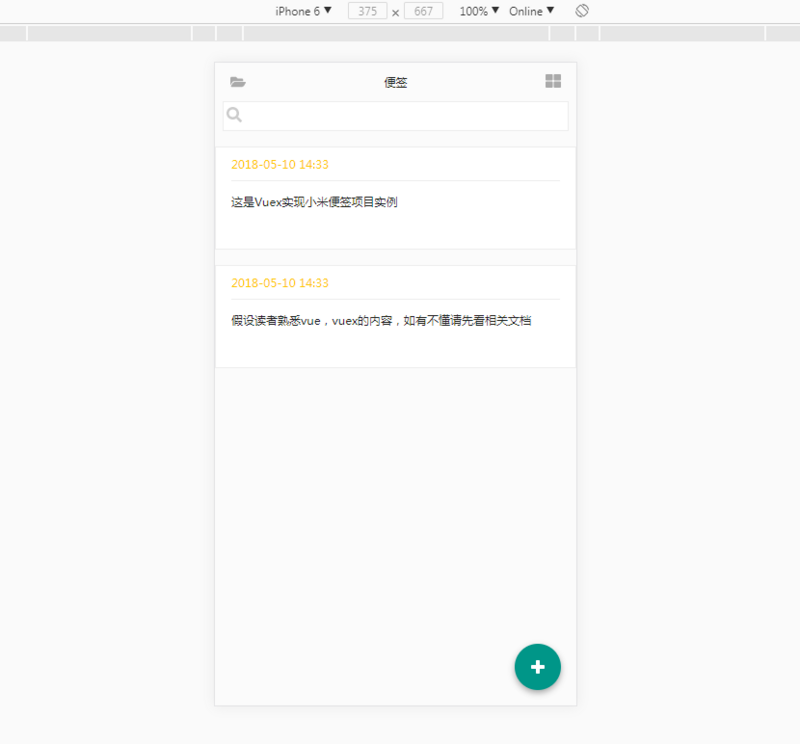Image resolution: width=800 pixels, height=744 pixels.
Task: Click the 便签 header title
Action: point(395,82)
